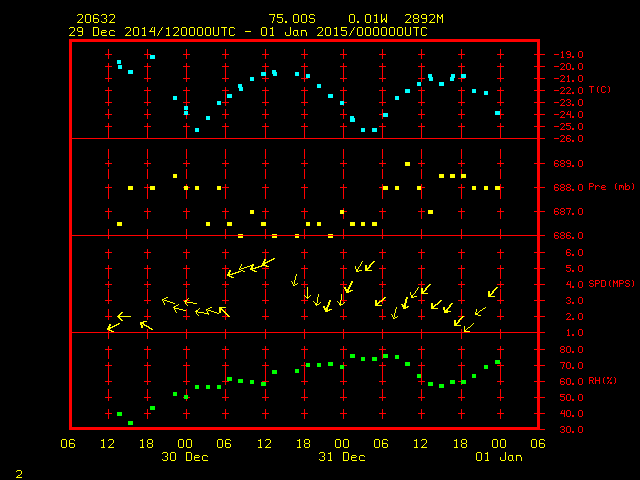Click the longitude value 0.01W
The height and width of the screenshot is (480, 640).
[x=367, y=19]
